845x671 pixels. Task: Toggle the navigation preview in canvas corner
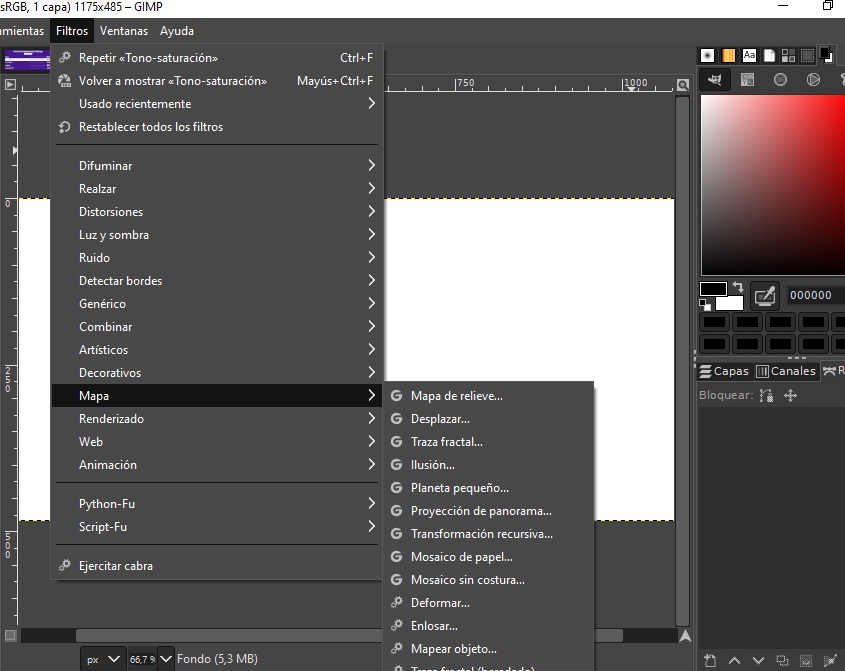[684, 635]
